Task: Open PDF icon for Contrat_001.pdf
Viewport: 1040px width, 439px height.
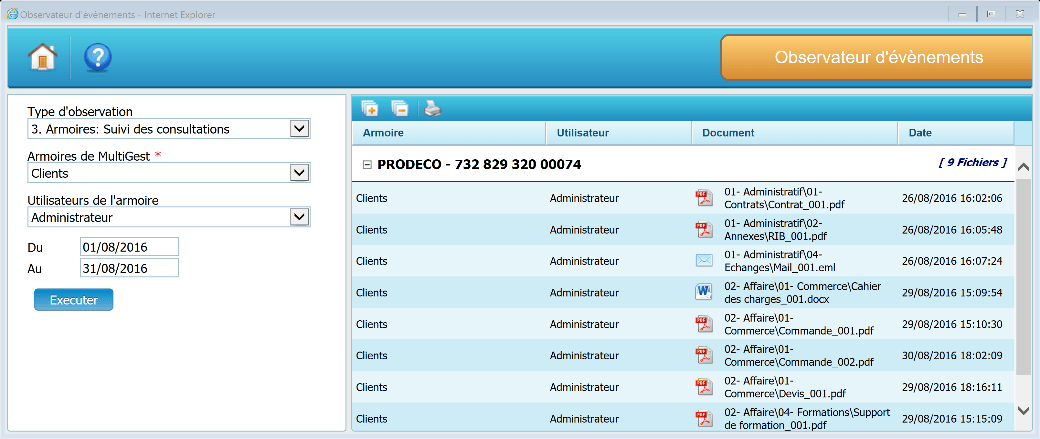Action: (x=703, y=198)
